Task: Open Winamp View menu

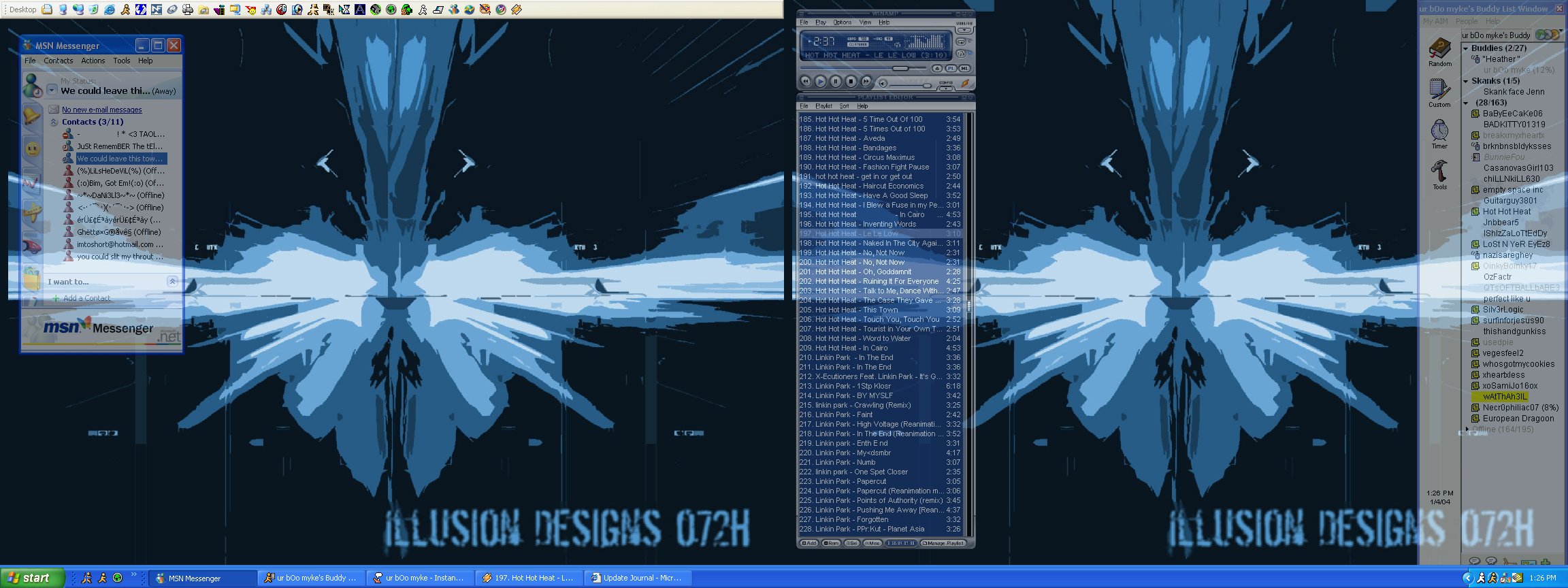Action: [x=865, y=22]
